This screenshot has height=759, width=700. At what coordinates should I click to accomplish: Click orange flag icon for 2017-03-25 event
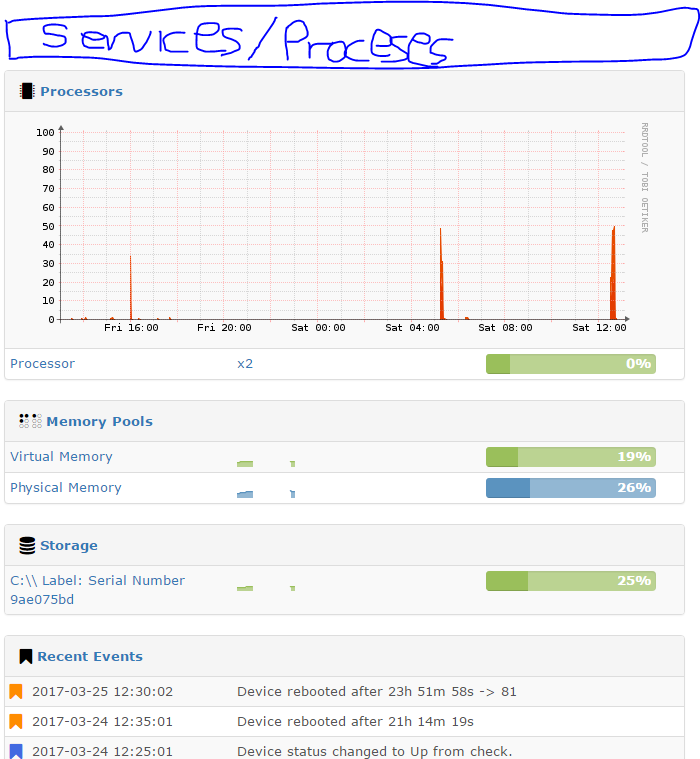click(x=15, y=691)
